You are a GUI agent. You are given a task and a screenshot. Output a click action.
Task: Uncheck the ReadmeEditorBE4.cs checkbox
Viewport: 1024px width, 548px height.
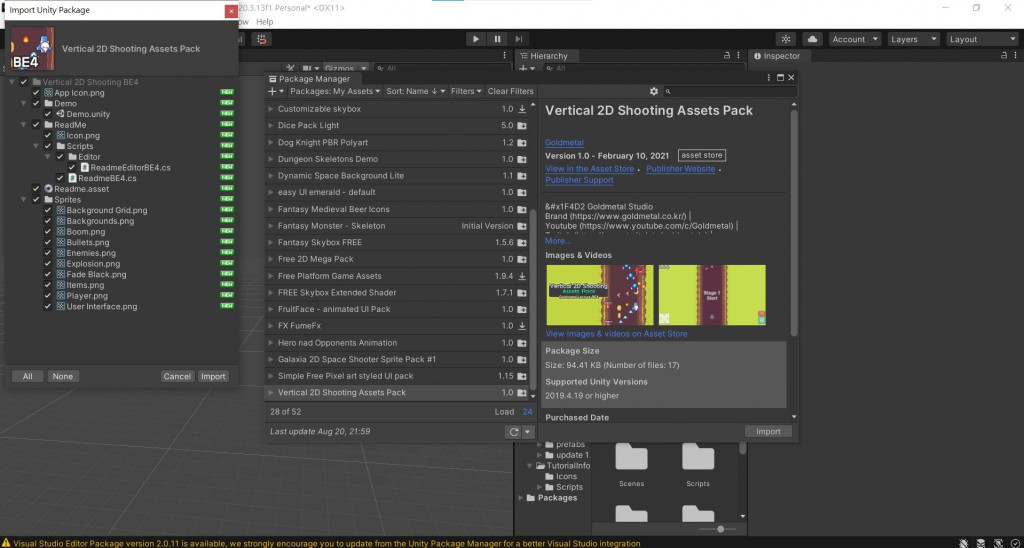tap(72, 167)
